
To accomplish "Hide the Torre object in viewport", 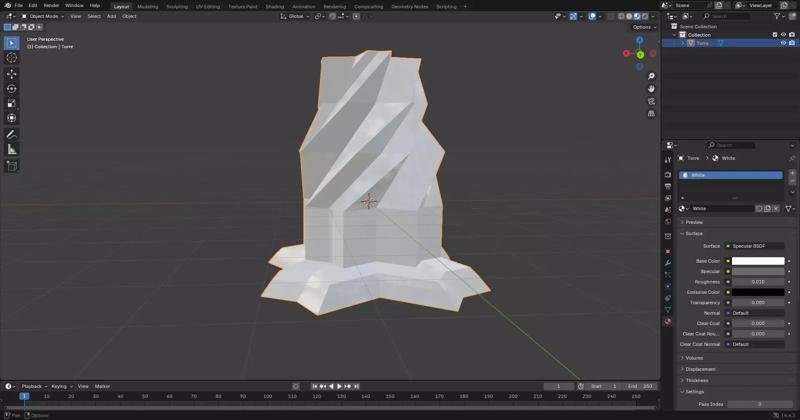I will tap(783, 43).
